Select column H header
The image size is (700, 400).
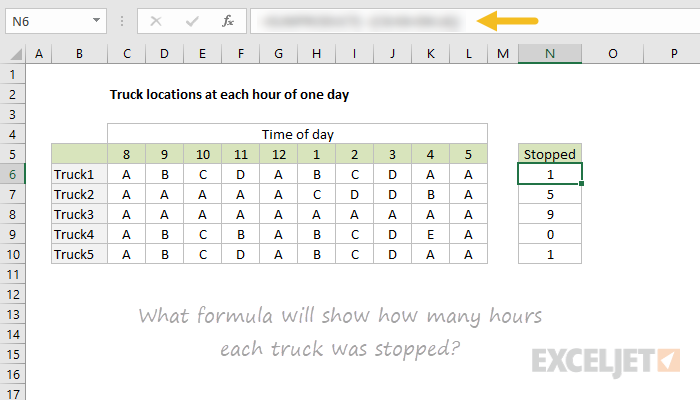(x=317, y=54)
